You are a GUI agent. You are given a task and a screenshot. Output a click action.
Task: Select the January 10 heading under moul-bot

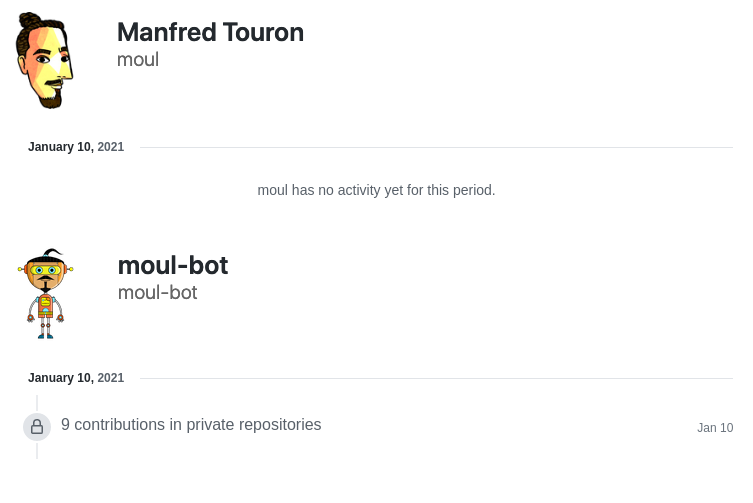pyautogui.click(x=76, y=378)
